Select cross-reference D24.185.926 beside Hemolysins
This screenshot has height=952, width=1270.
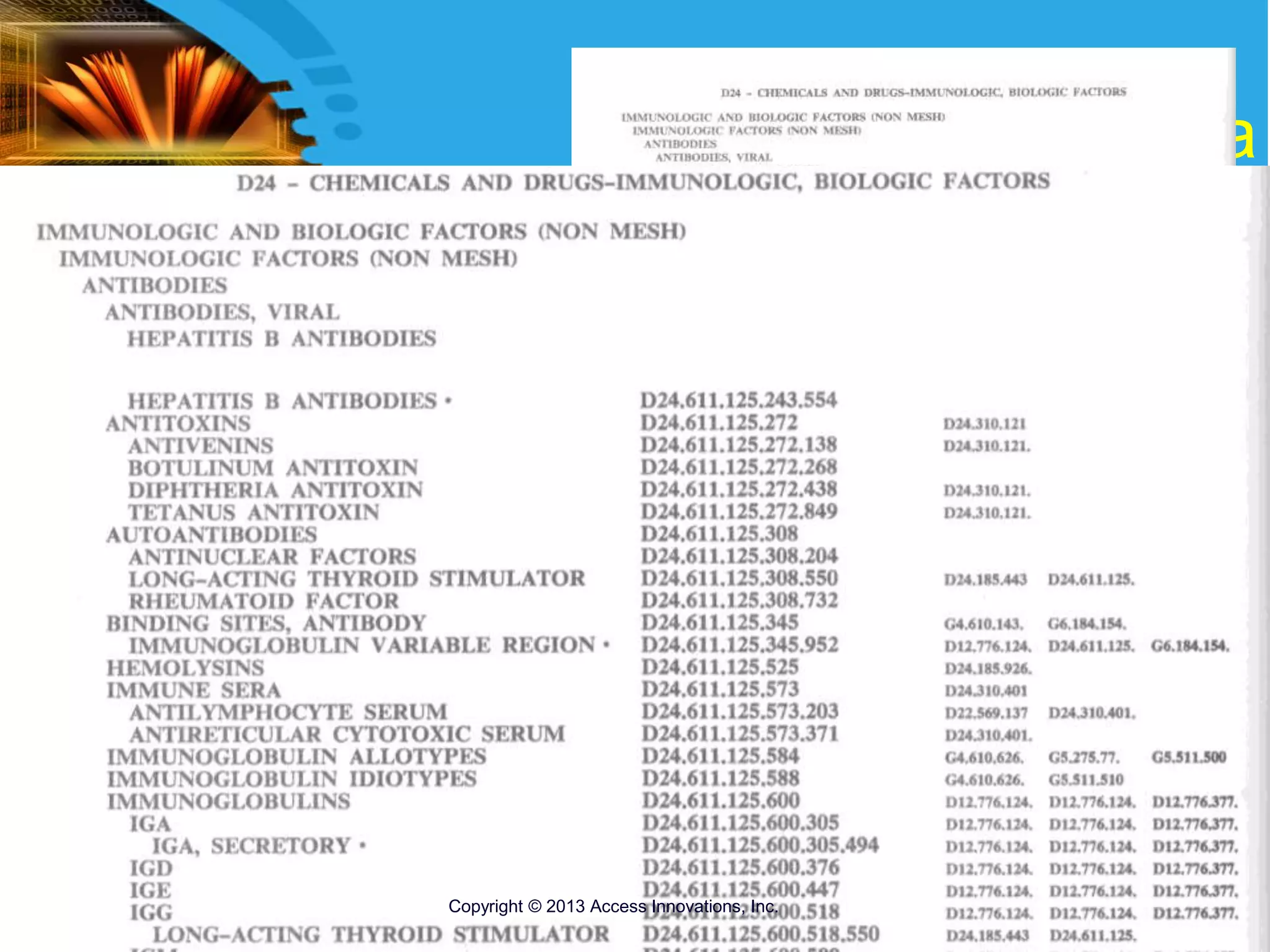(x=988, y=669)
